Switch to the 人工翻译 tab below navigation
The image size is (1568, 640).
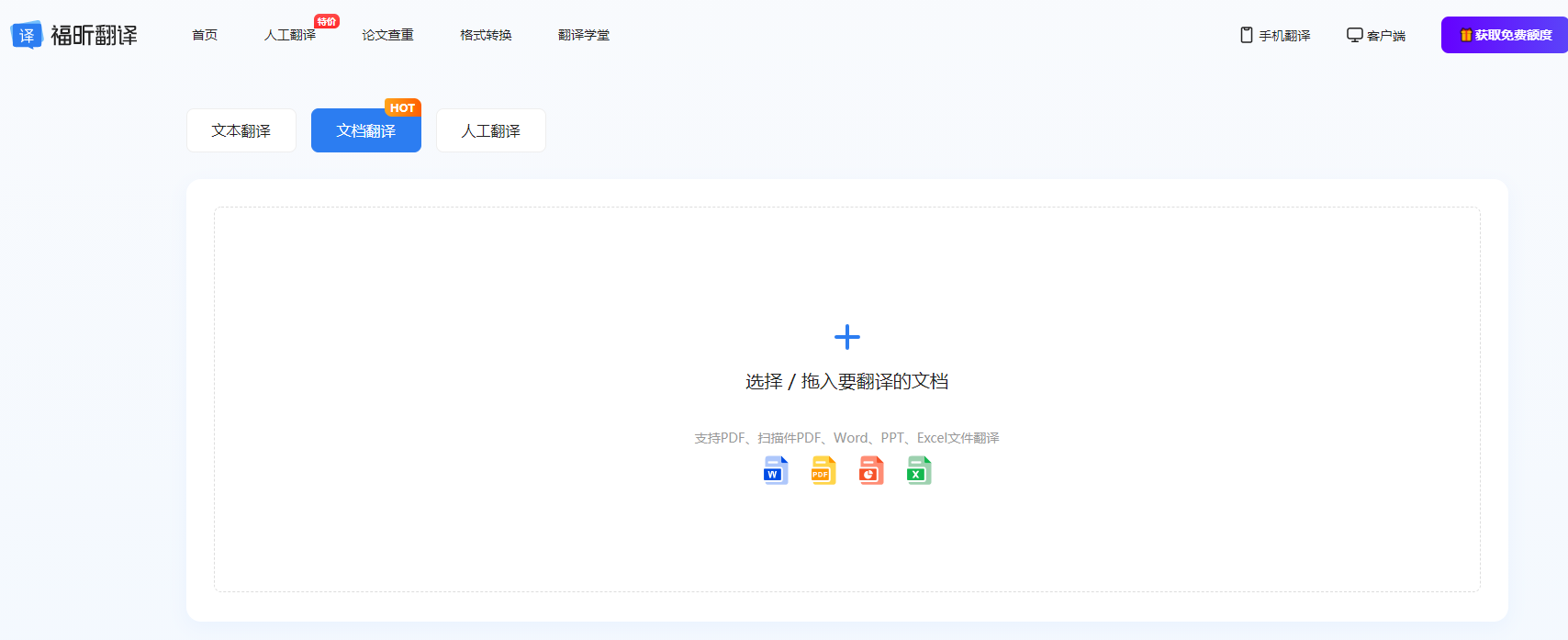click(x=491, y=130)
